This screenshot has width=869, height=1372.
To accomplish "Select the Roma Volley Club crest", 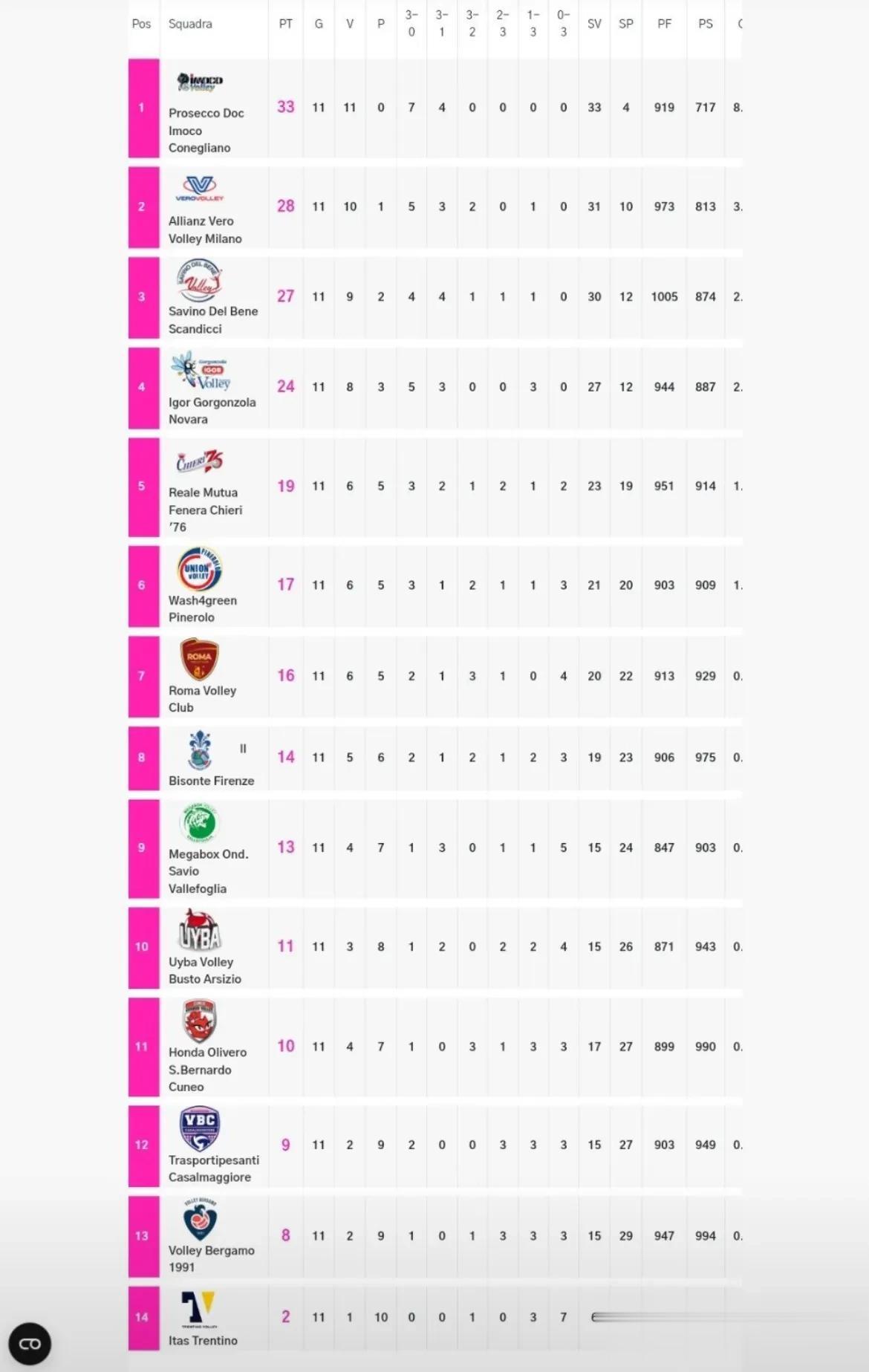I will coord(200,660).
